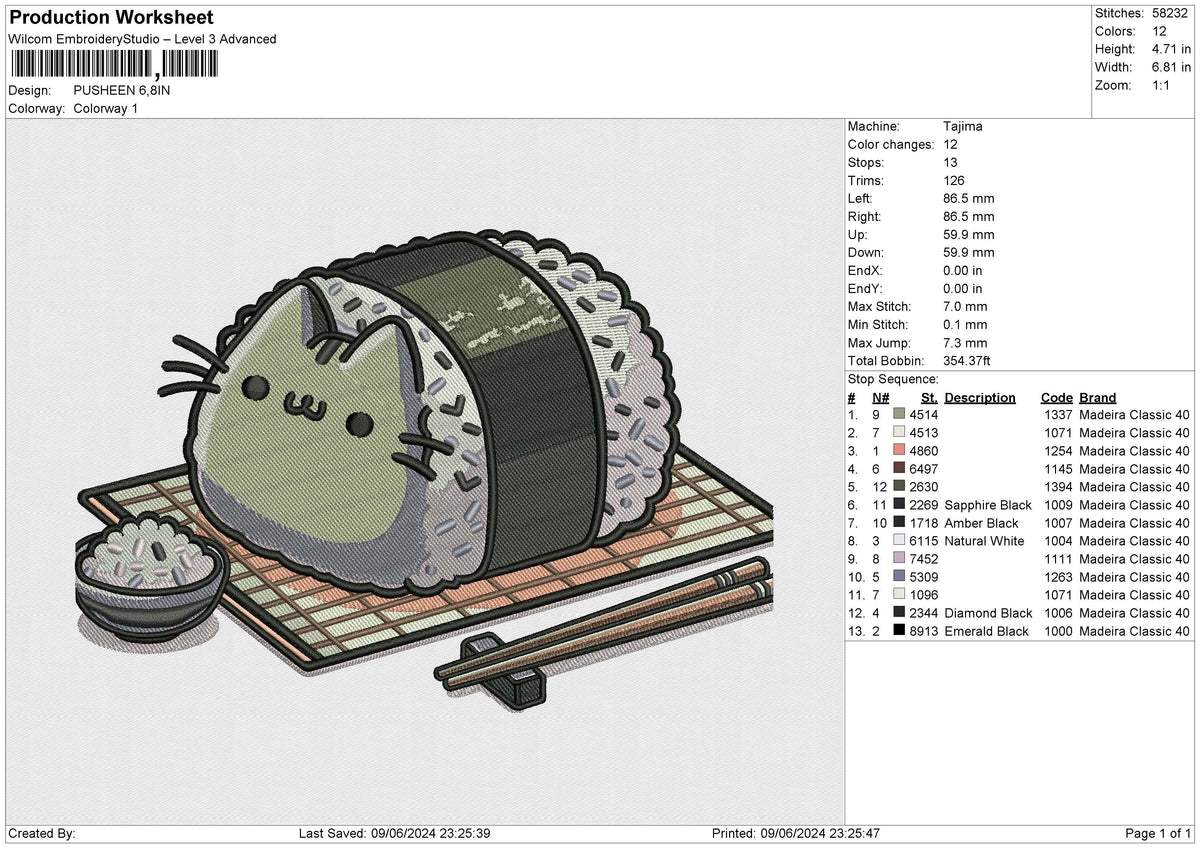Click thread code 1111
This screenshot has width=1200, height=848.
coord(1057,559)
